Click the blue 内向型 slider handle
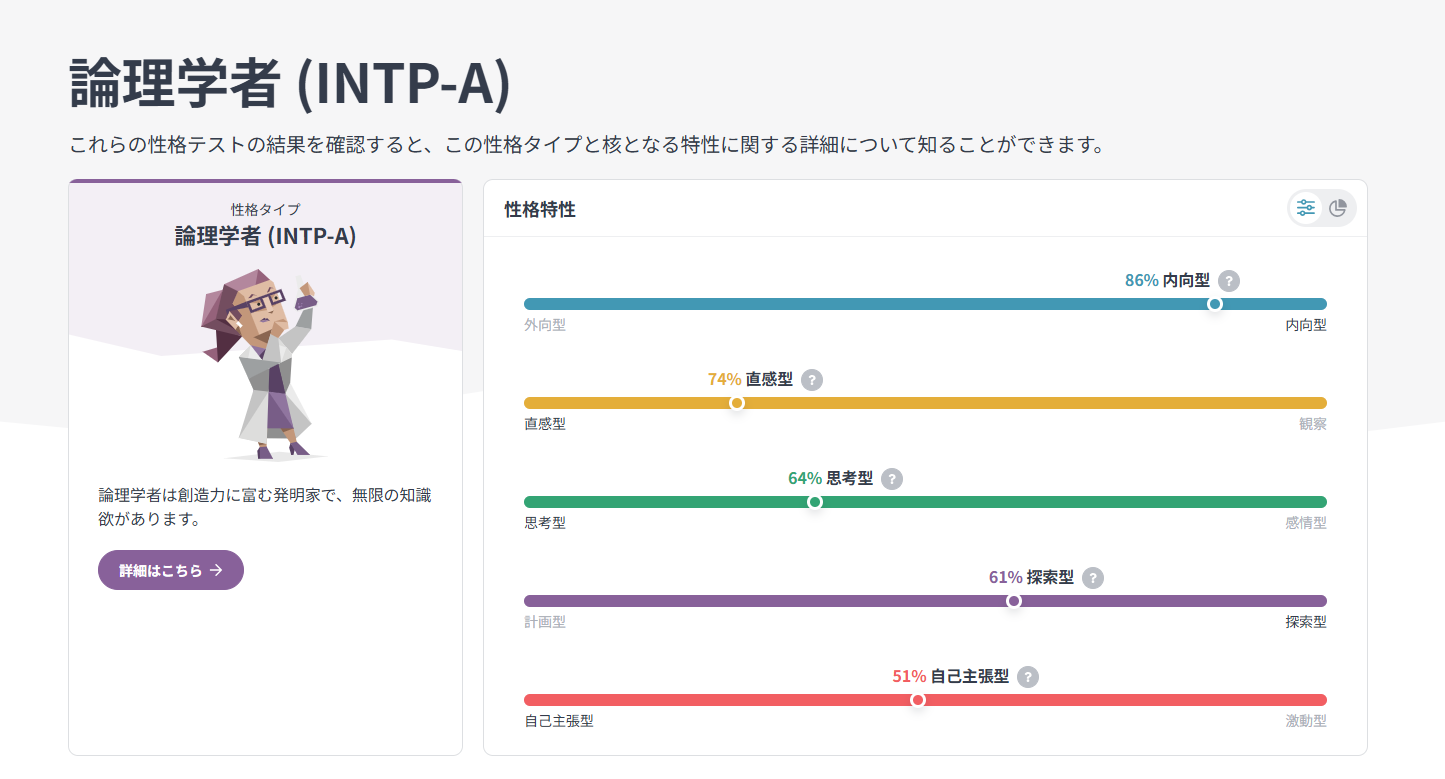This screenshot has height=779, width=1445. (x=1214, y=304)
